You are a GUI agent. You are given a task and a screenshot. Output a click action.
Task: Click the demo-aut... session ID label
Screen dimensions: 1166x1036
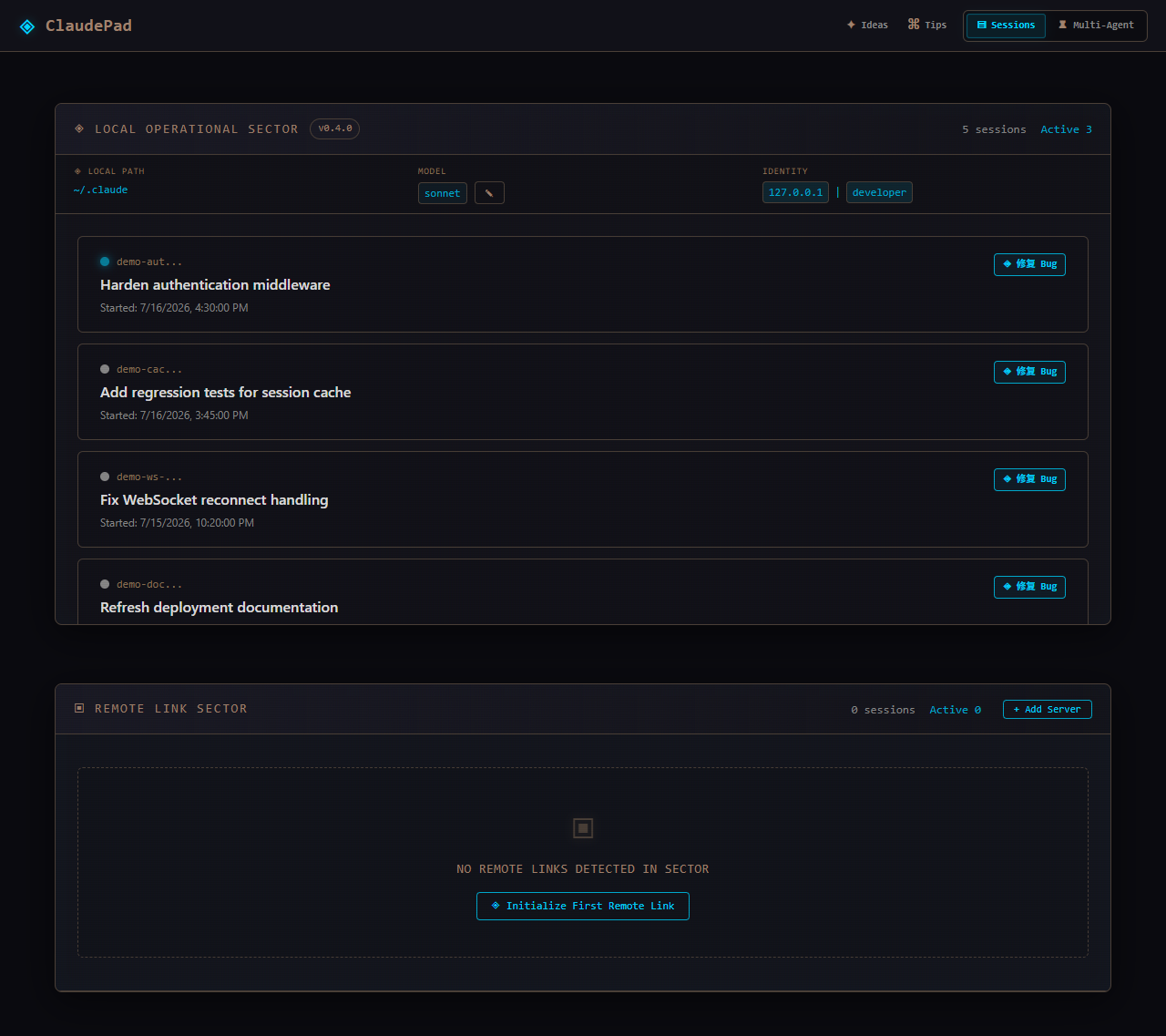pyautogui.click(x=149, y=262)
